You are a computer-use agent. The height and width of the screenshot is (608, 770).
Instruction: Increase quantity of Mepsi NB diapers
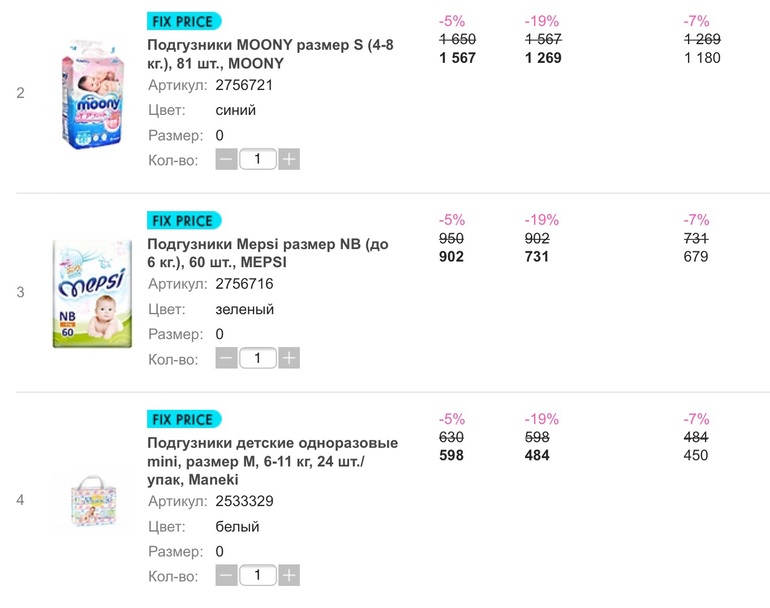(x=289, y=358)
